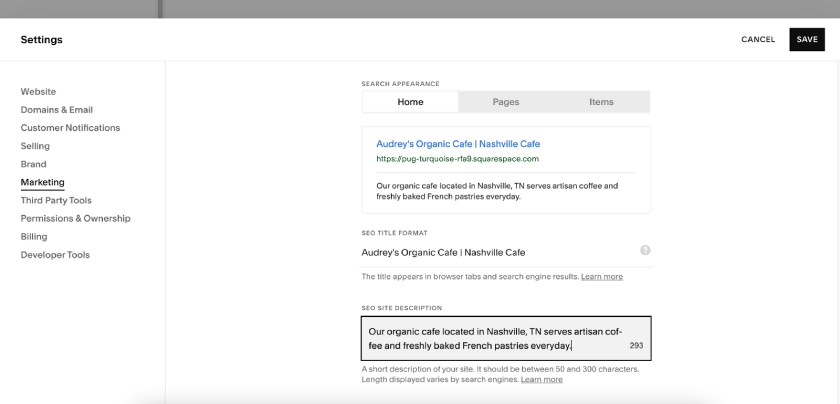840x404 pixels.
Task: Click the preview description text in search card
Action: pyautogui.click(x=497, y=191)
